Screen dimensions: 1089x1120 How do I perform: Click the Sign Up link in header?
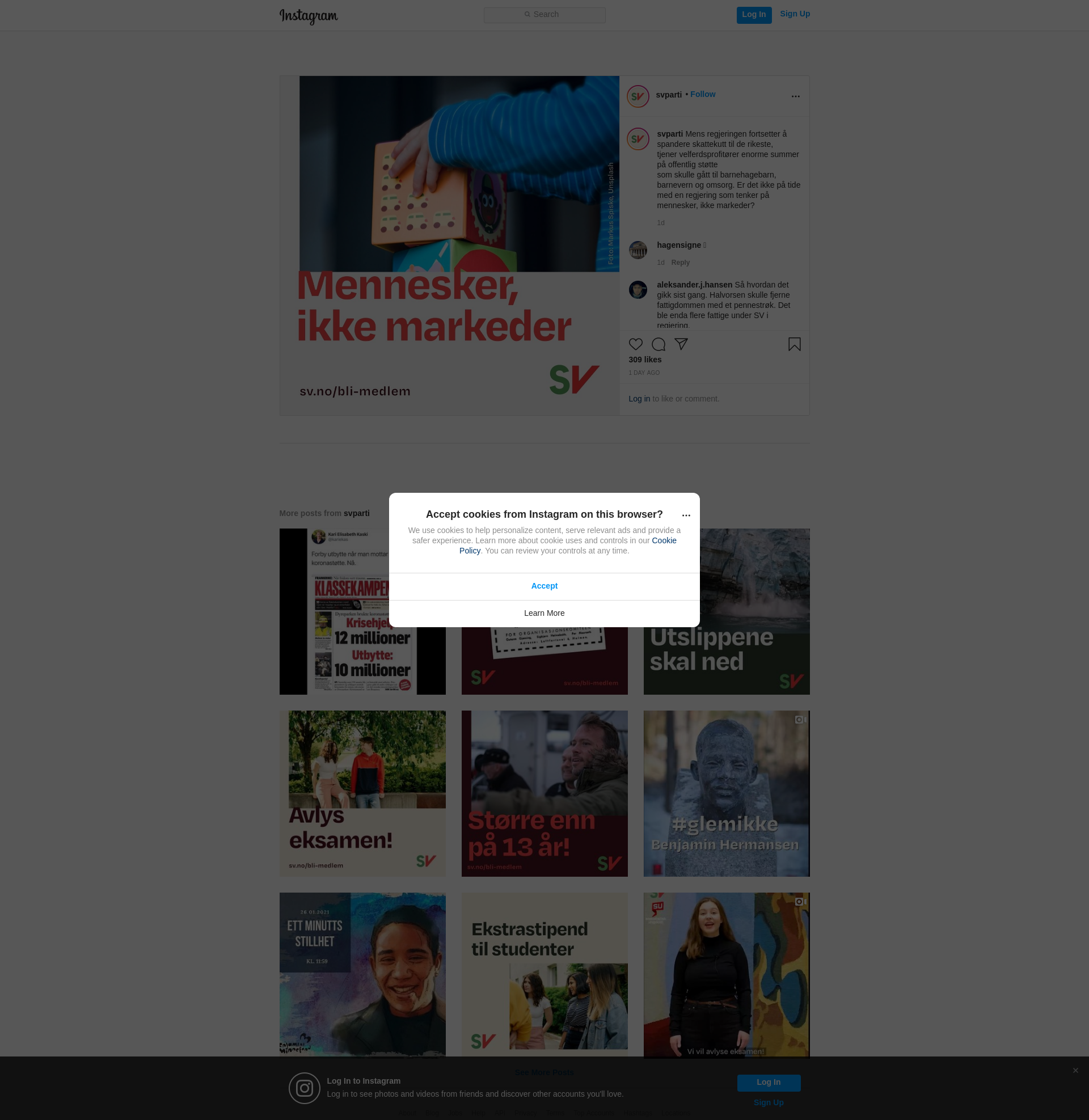pos(795,14)
